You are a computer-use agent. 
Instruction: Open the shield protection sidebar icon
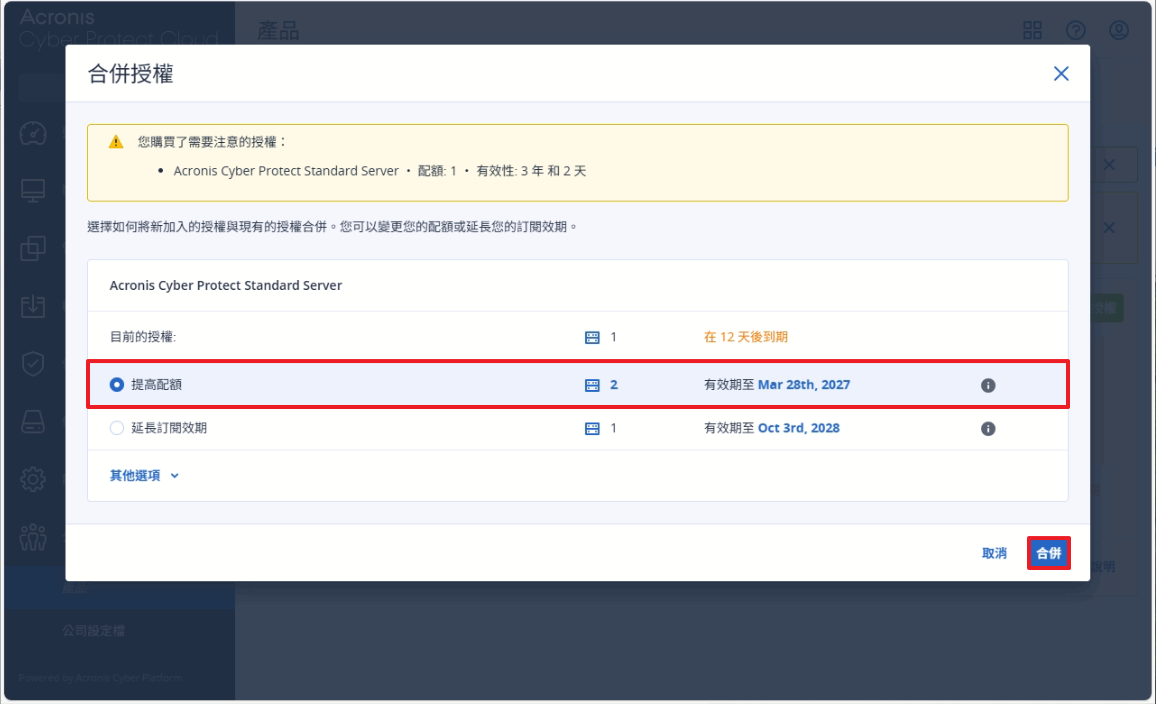coord(33,363)
